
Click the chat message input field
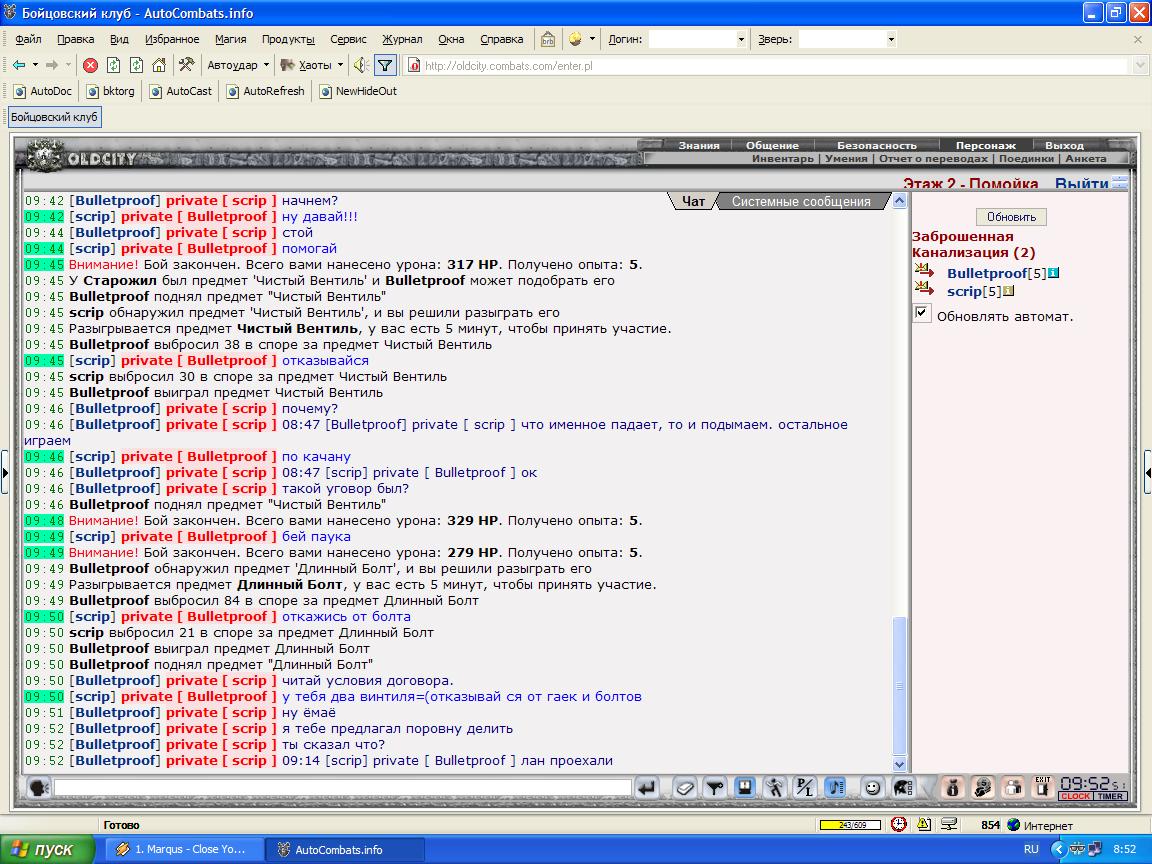coord(342,788)
